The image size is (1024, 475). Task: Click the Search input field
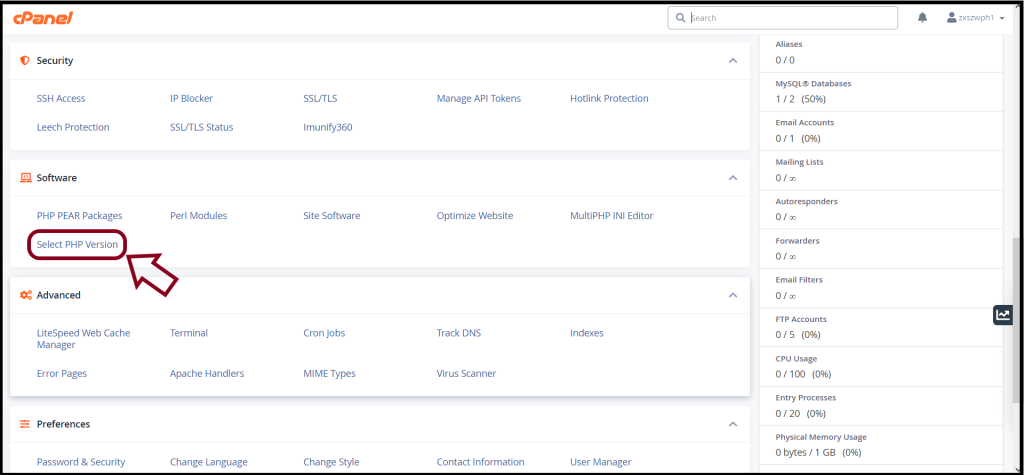tap(782, 18)
